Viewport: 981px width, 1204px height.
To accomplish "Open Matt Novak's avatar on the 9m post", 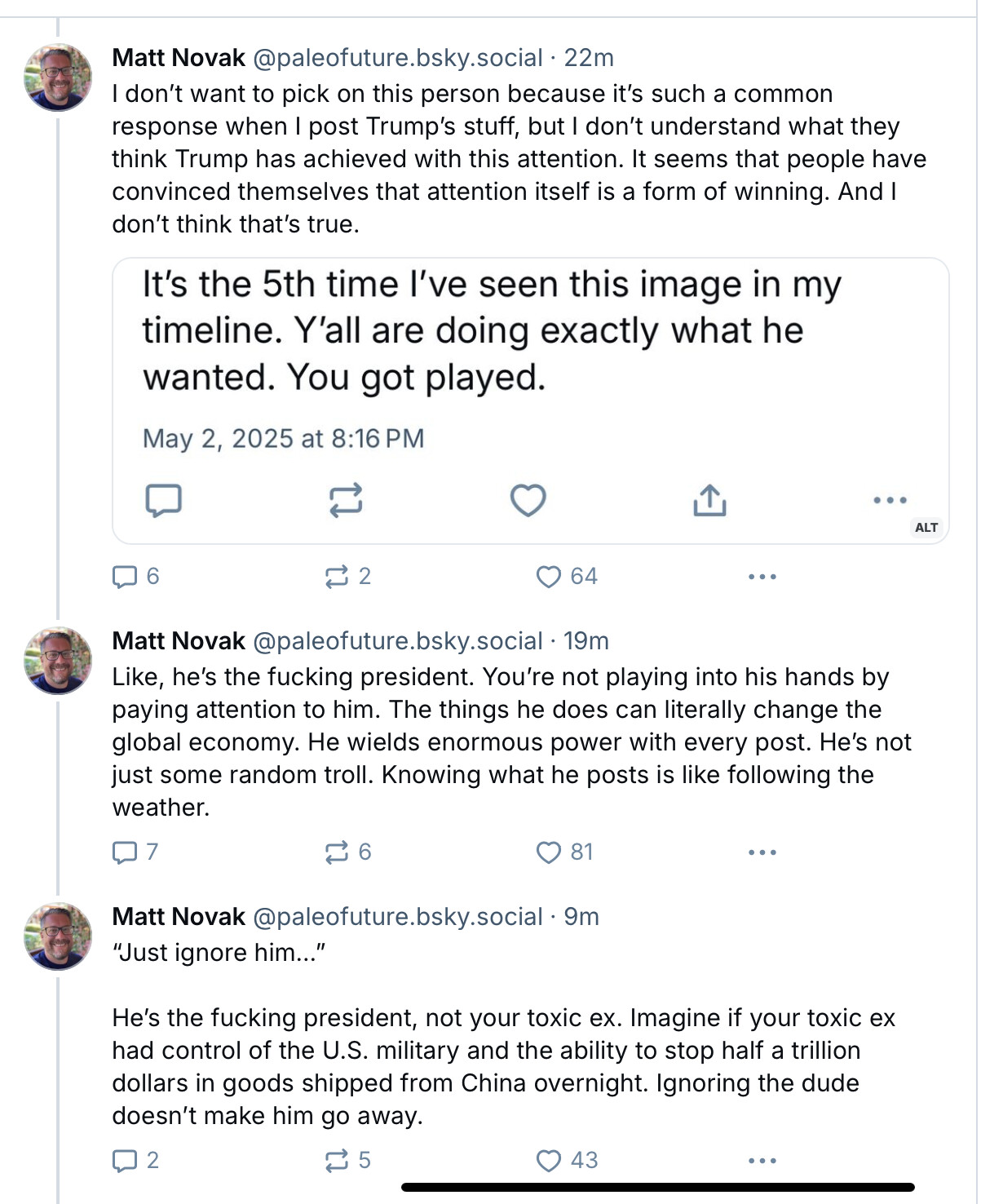I will point(58,936).
